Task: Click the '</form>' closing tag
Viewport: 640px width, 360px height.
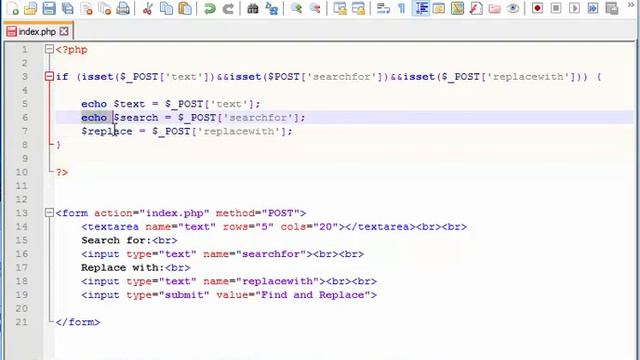Action: (78, 322)
